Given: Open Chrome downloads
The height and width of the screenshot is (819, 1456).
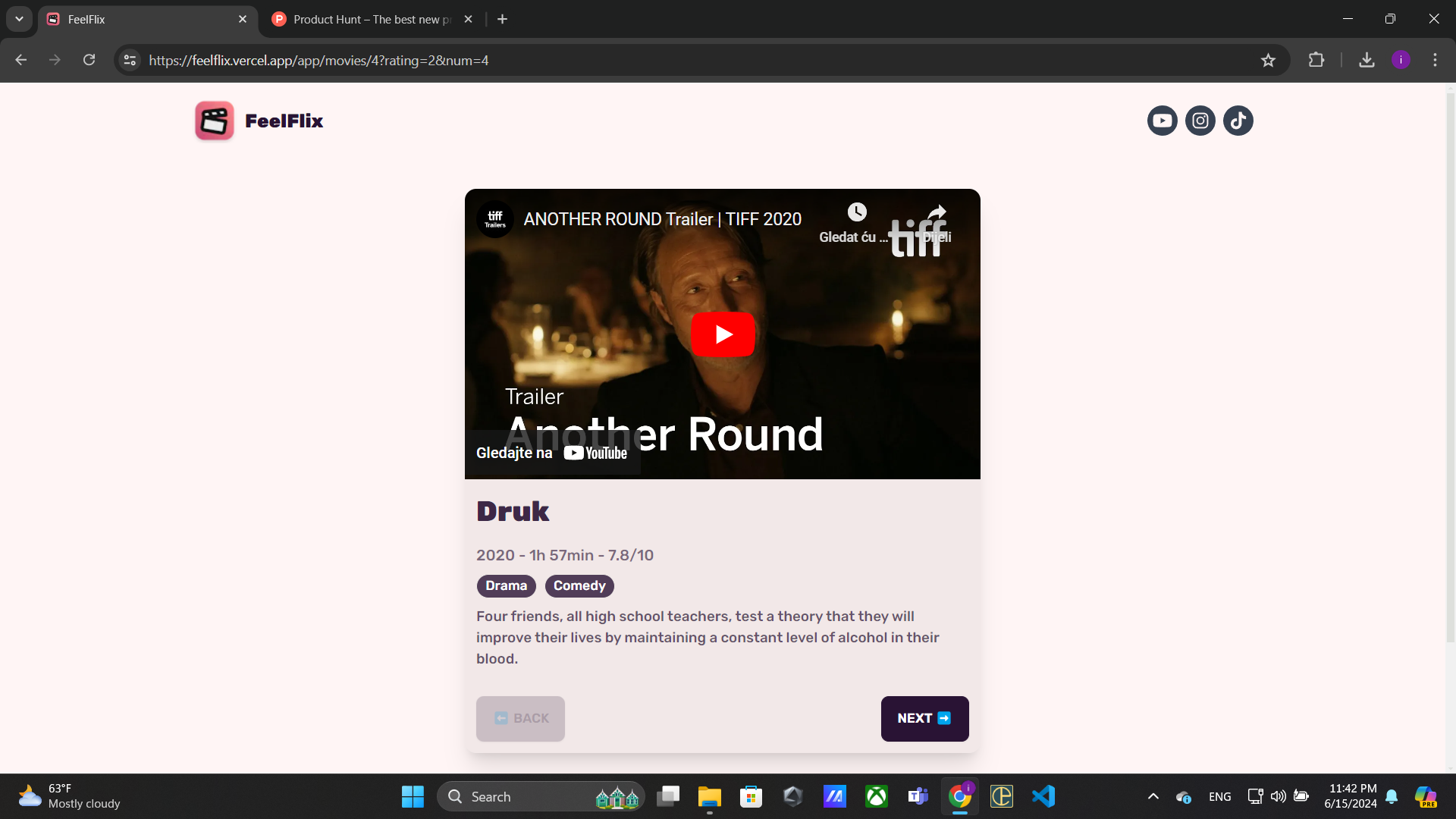Looking at the screenshot, I should click(x=1367, y=60).
